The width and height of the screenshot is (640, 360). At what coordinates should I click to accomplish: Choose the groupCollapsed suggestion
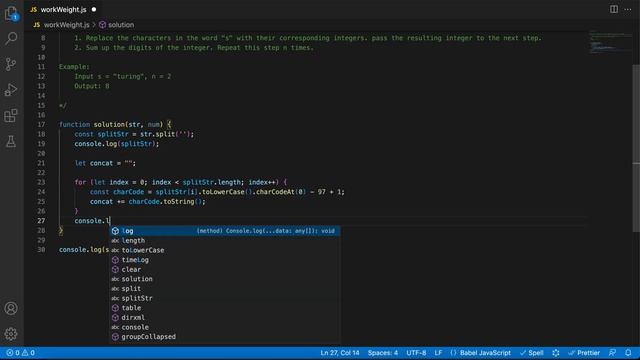click(x=225, y=337)
